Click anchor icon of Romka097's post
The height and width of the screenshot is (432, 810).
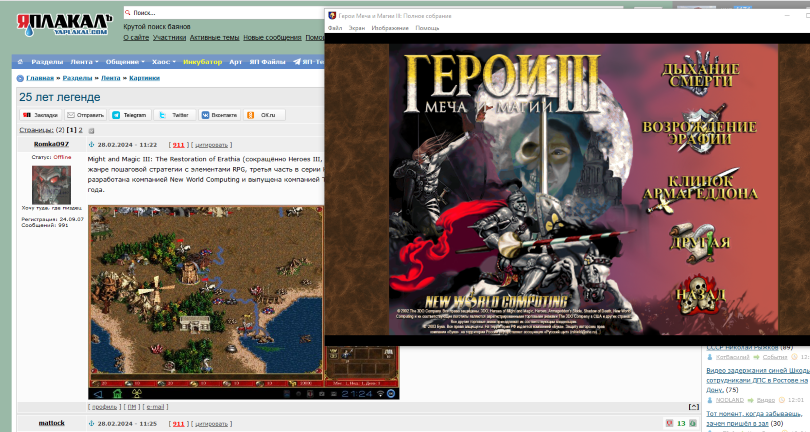pyautogui.click(x=91, y=145)
